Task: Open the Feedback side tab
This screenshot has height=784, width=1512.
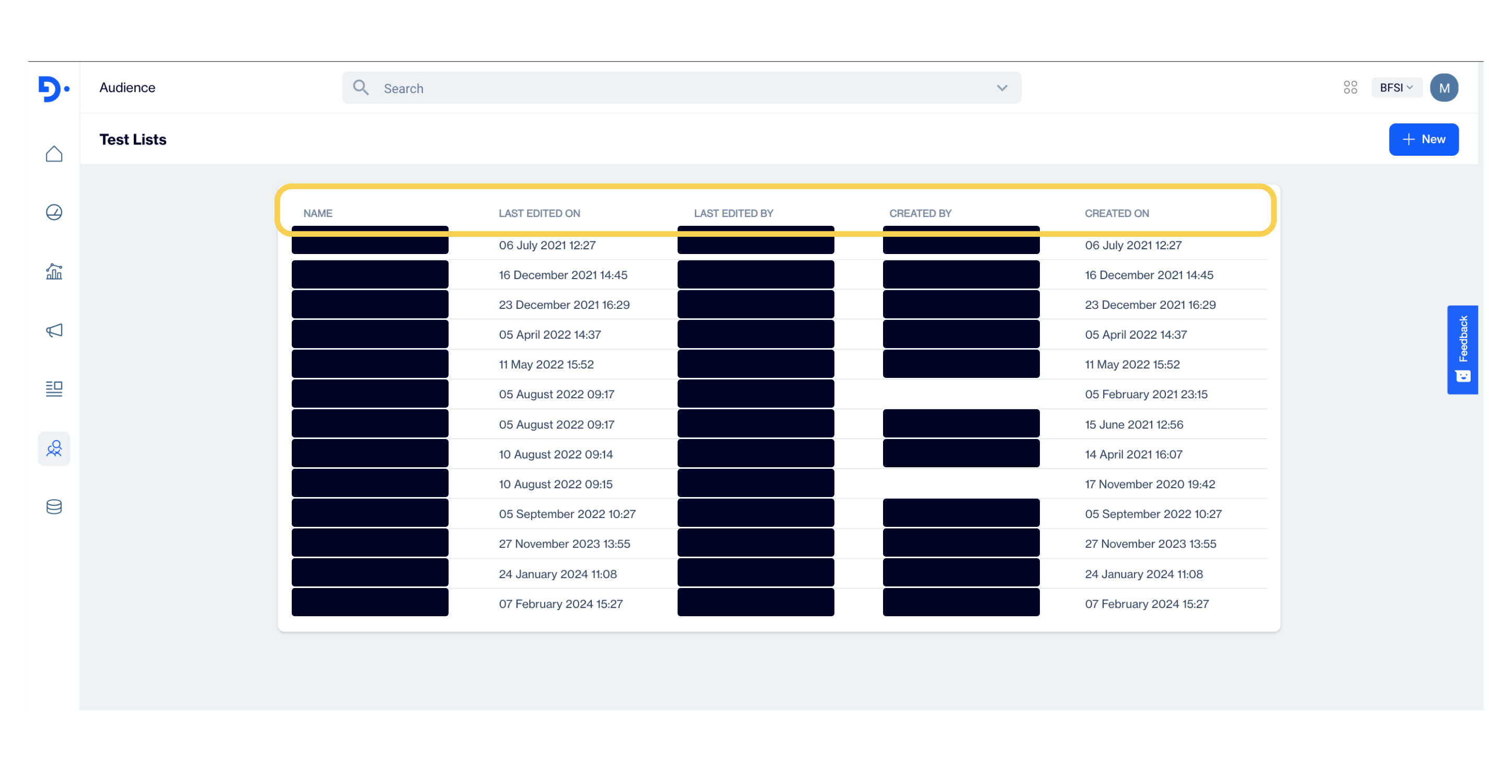Action: (x=1462, y=350)
